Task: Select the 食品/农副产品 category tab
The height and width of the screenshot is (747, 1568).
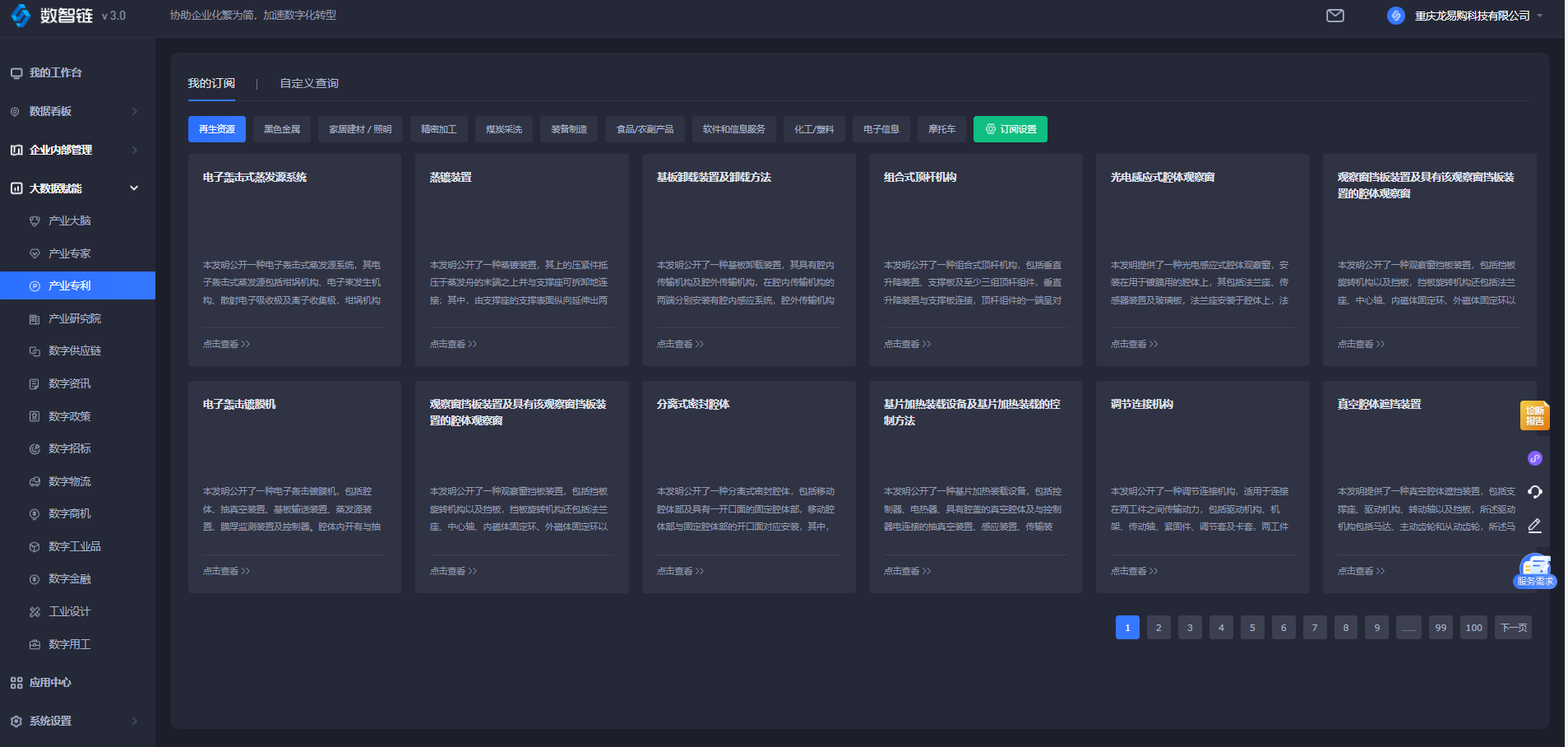Action: point(645,129)
